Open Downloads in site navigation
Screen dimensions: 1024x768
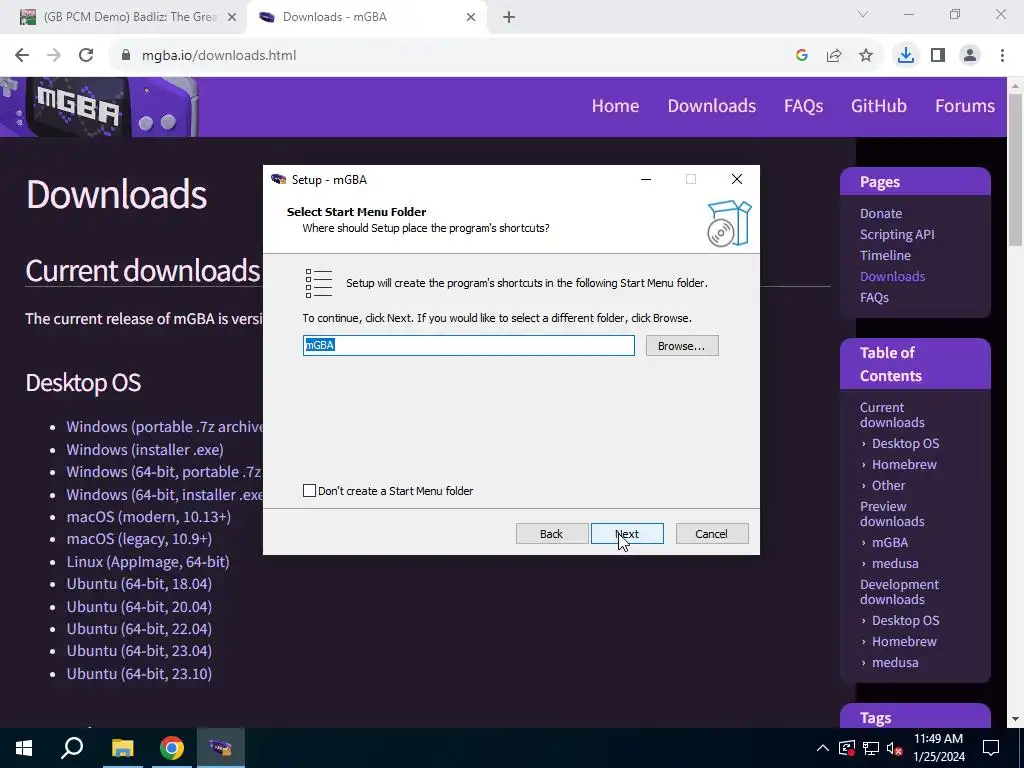pyautogui.click(x=711, y=106)
